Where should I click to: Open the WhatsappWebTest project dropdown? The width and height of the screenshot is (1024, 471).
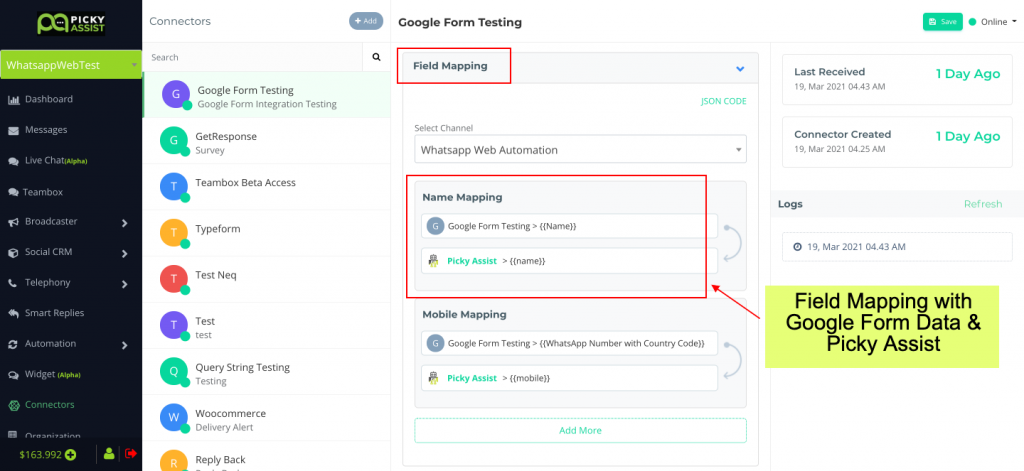[71, 65]
